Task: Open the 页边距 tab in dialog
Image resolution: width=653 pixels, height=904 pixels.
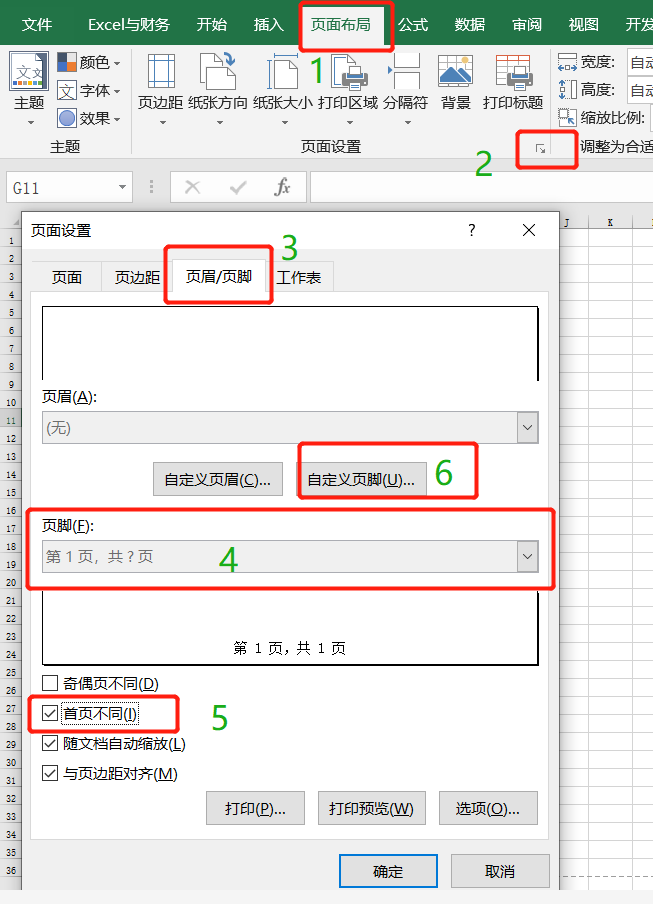Action: click(x=137, y=277)
